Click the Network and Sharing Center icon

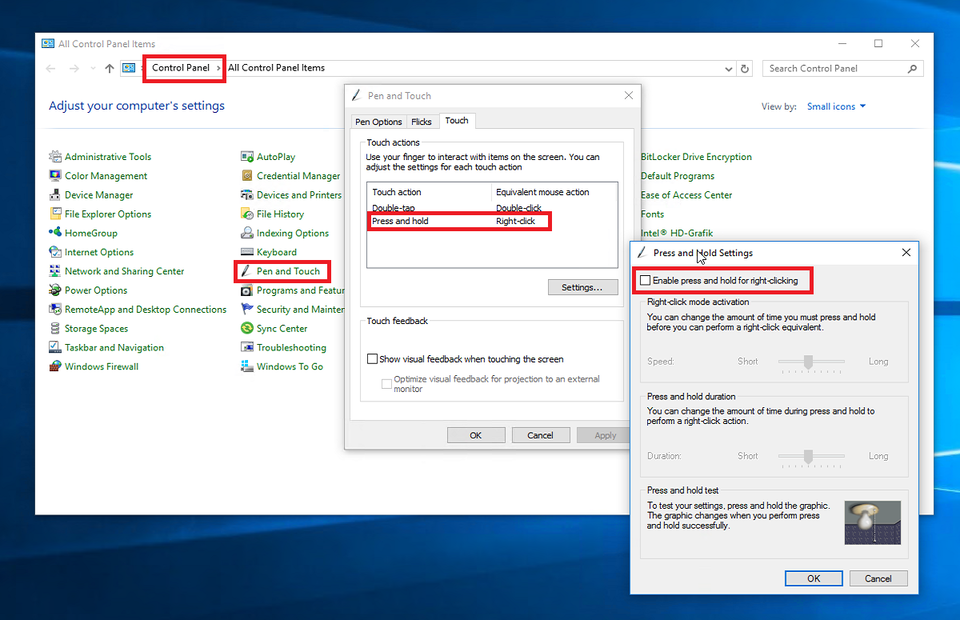[56, 272]
